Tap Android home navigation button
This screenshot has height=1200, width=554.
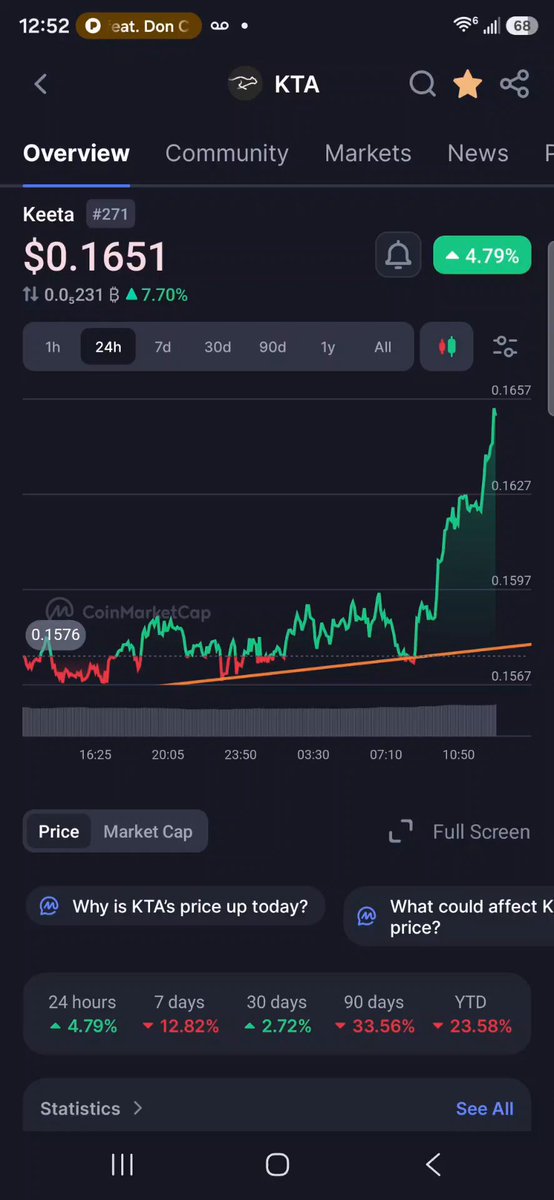pyautogui.click(x=277, y=1164)
